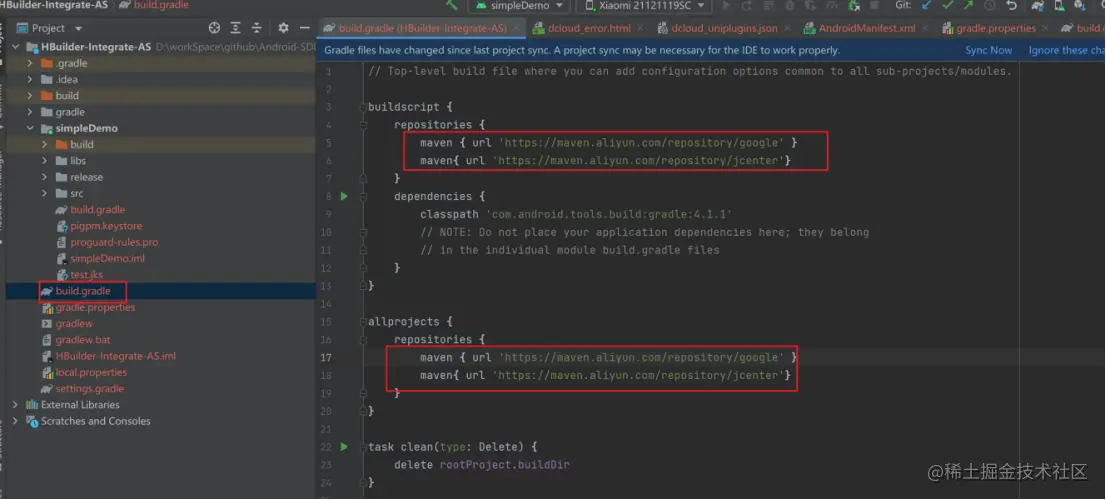Click the Make Project hammer icon
Viewport: 1106px width, 500px height.
tap(452, 4)
